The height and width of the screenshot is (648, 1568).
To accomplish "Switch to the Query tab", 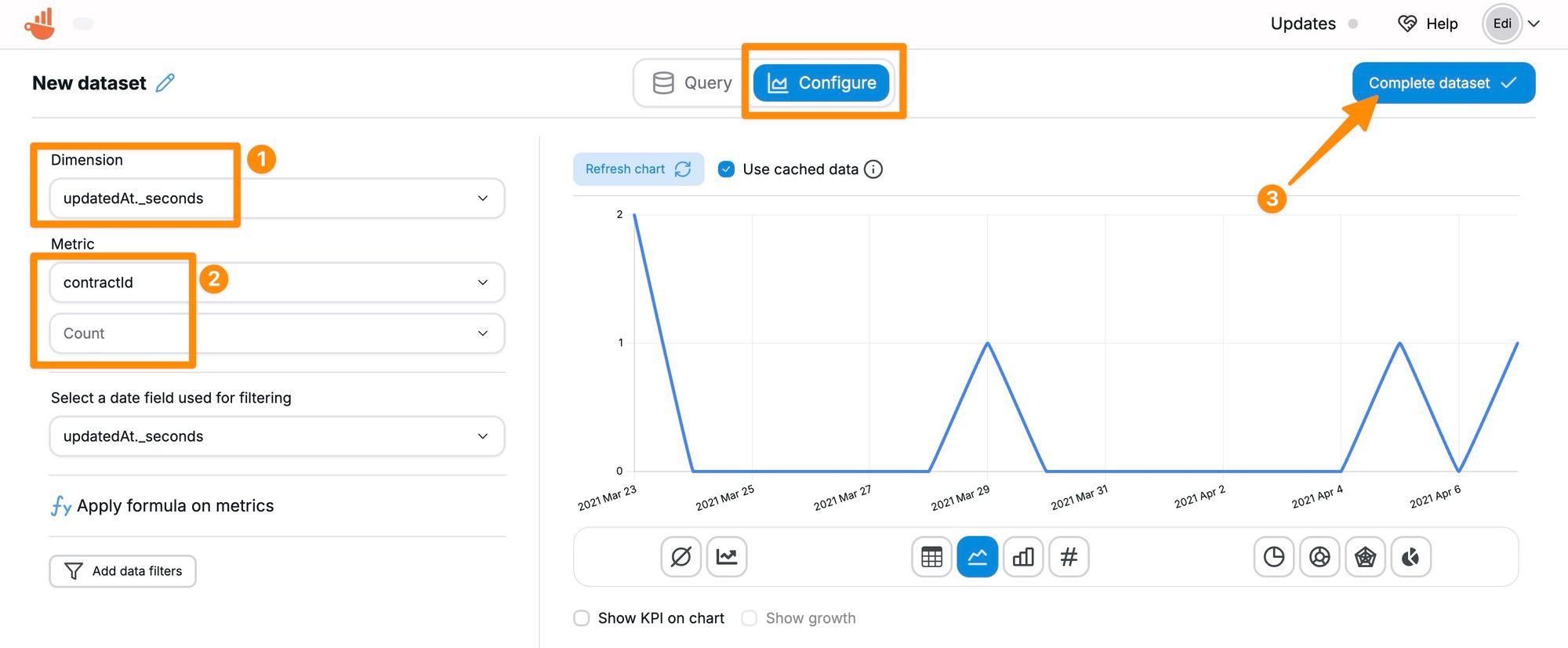I will click(x=692, y=83).
